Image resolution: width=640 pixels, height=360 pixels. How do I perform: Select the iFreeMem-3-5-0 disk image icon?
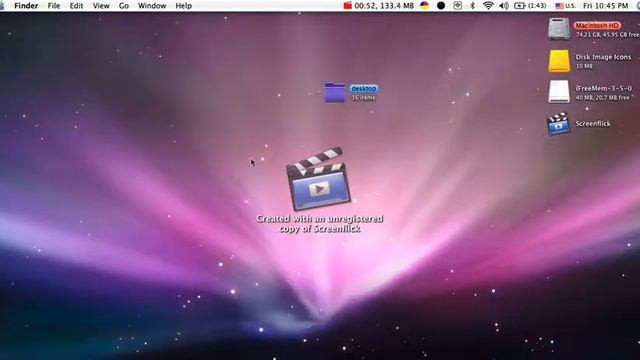pos(559,91)
